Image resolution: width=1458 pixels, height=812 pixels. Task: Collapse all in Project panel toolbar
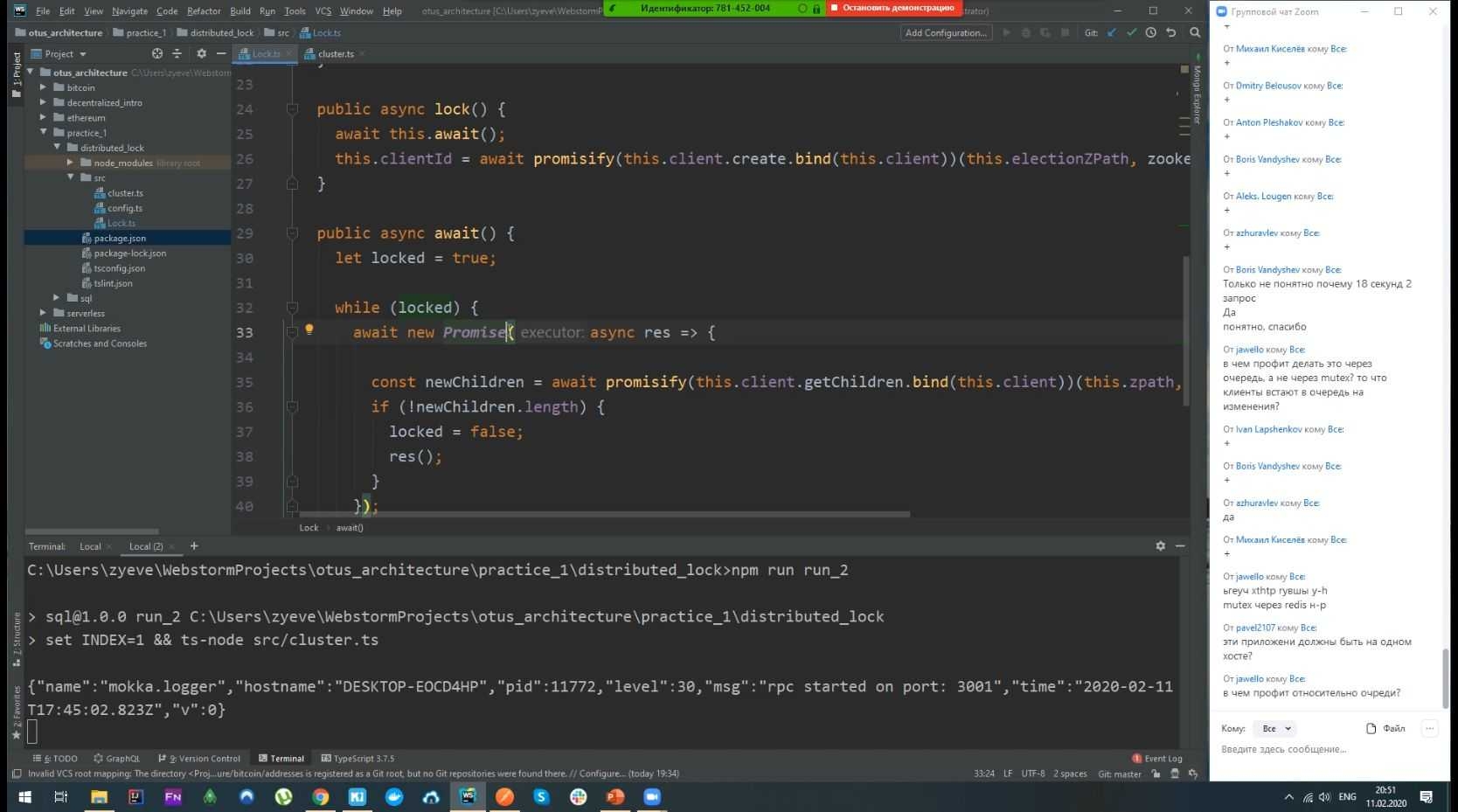(x=177, y=53)
